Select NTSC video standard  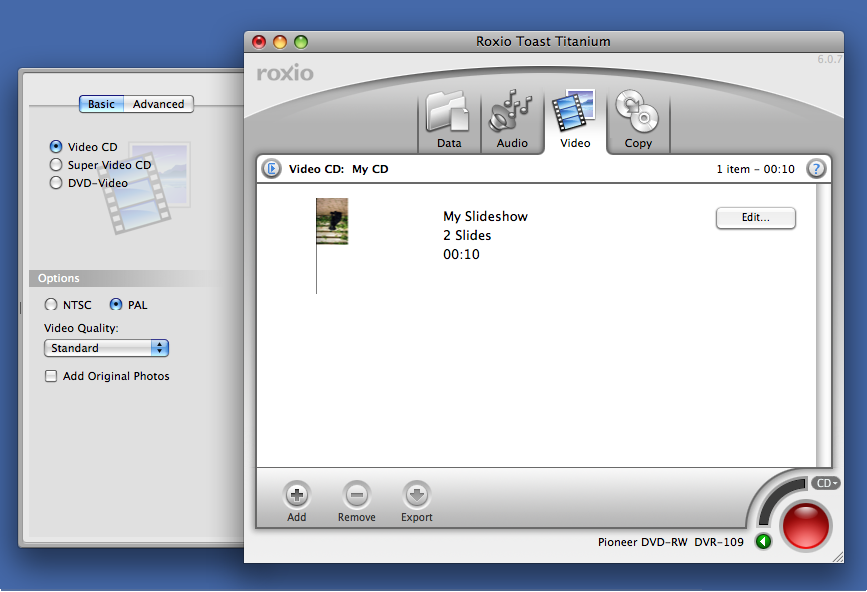(x=51, y=305)
